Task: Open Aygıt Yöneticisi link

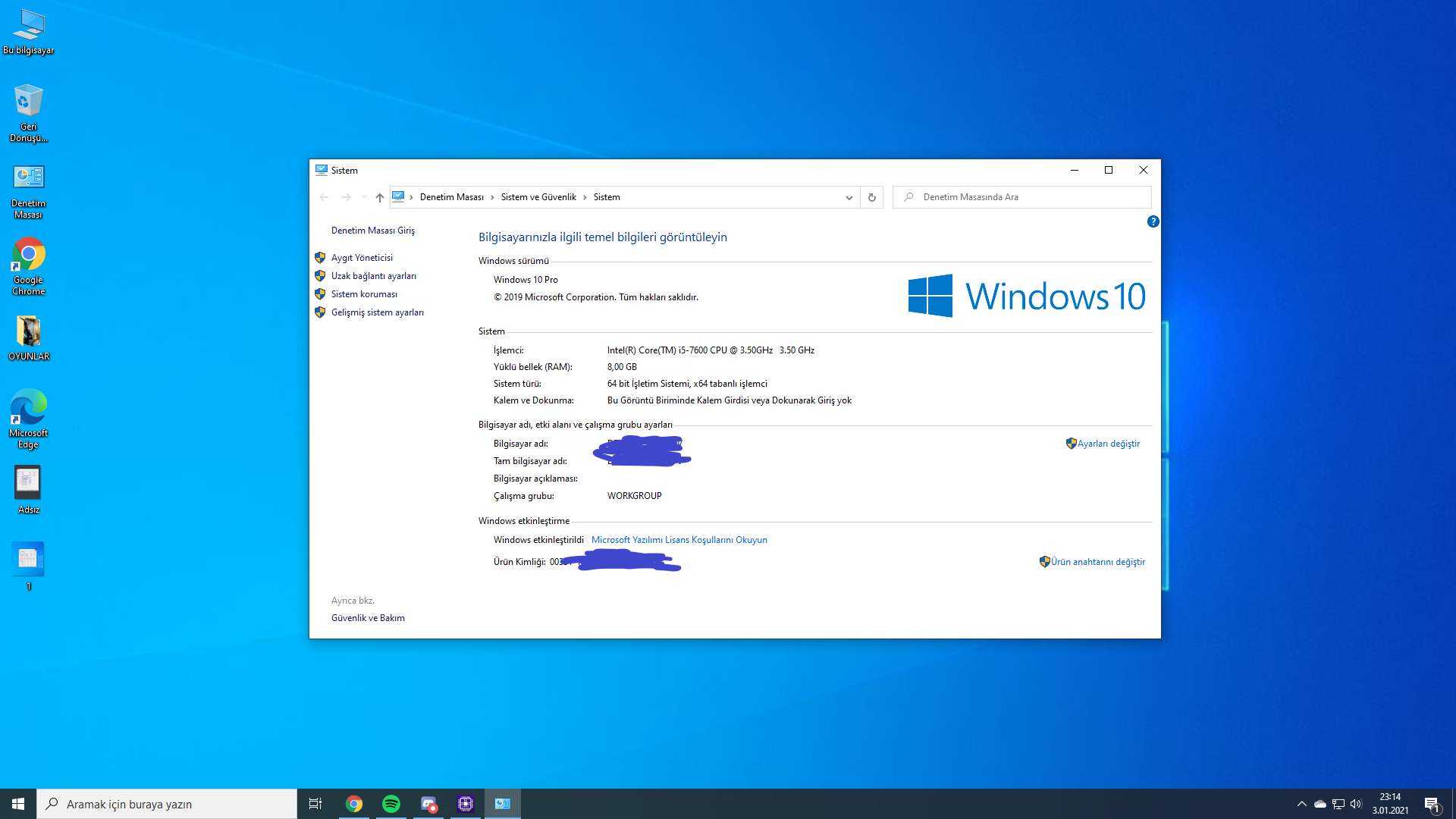Action: (362, 258)
